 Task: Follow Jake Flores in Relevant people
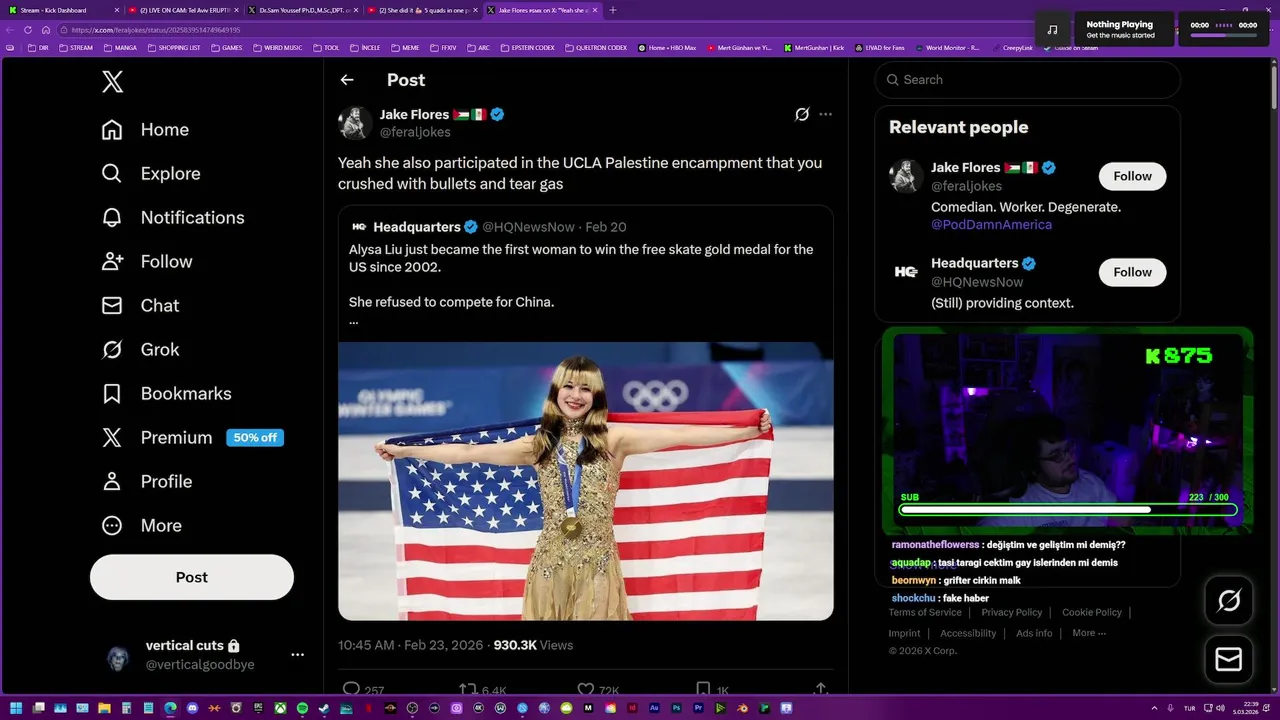click(1132, 176)
